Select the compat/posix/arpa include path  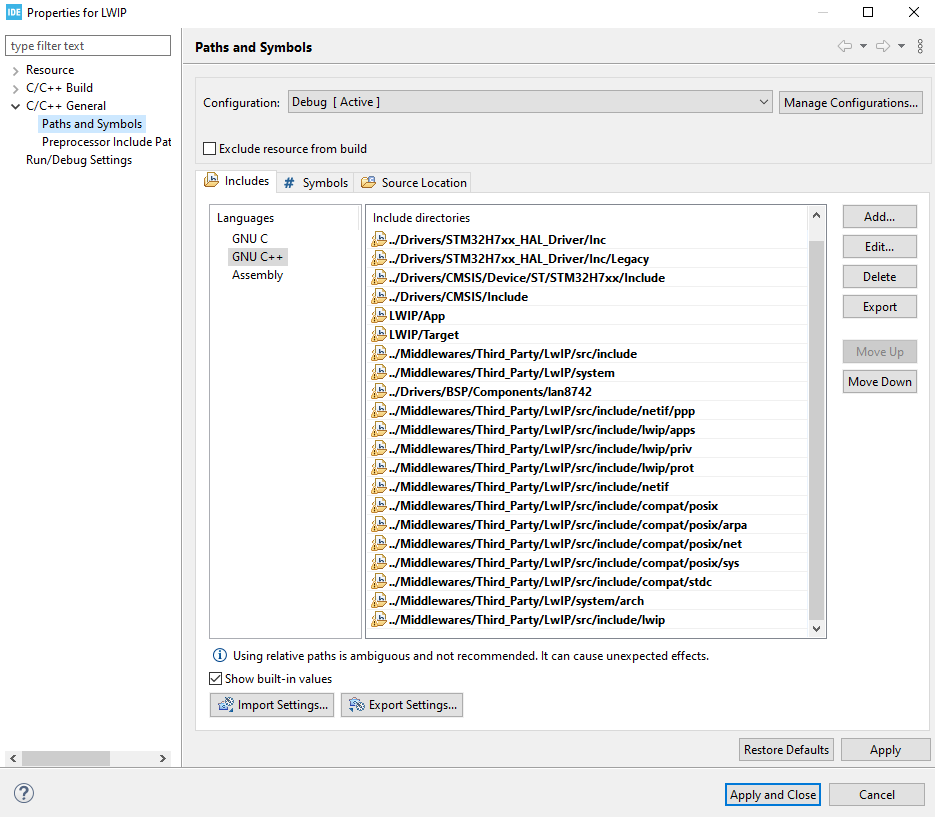click(588, 525)
